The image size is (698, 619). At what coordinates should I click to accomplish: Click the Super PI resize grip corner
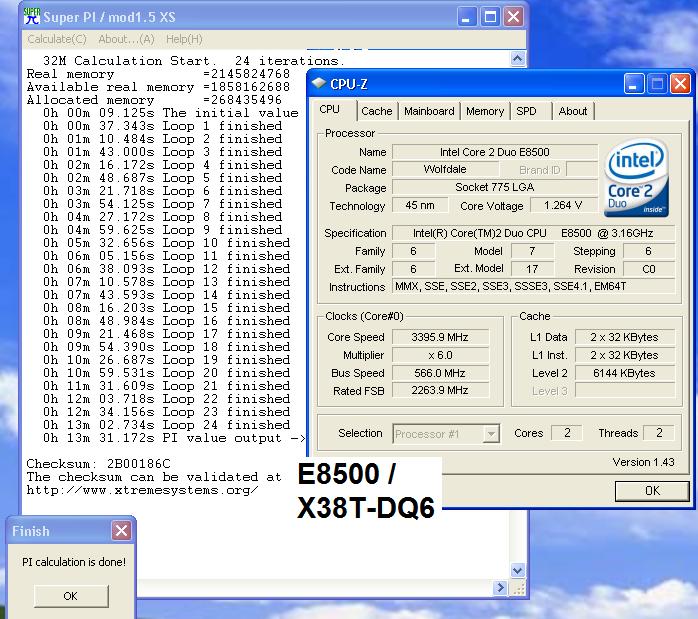click(518, 589)
